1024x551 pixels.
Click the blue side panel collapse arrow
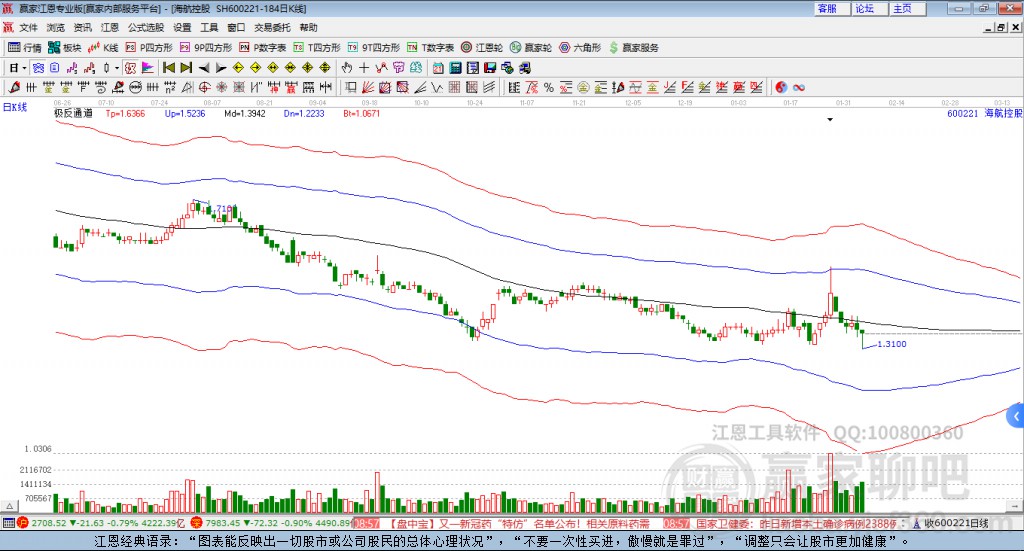pos(1016,416)
